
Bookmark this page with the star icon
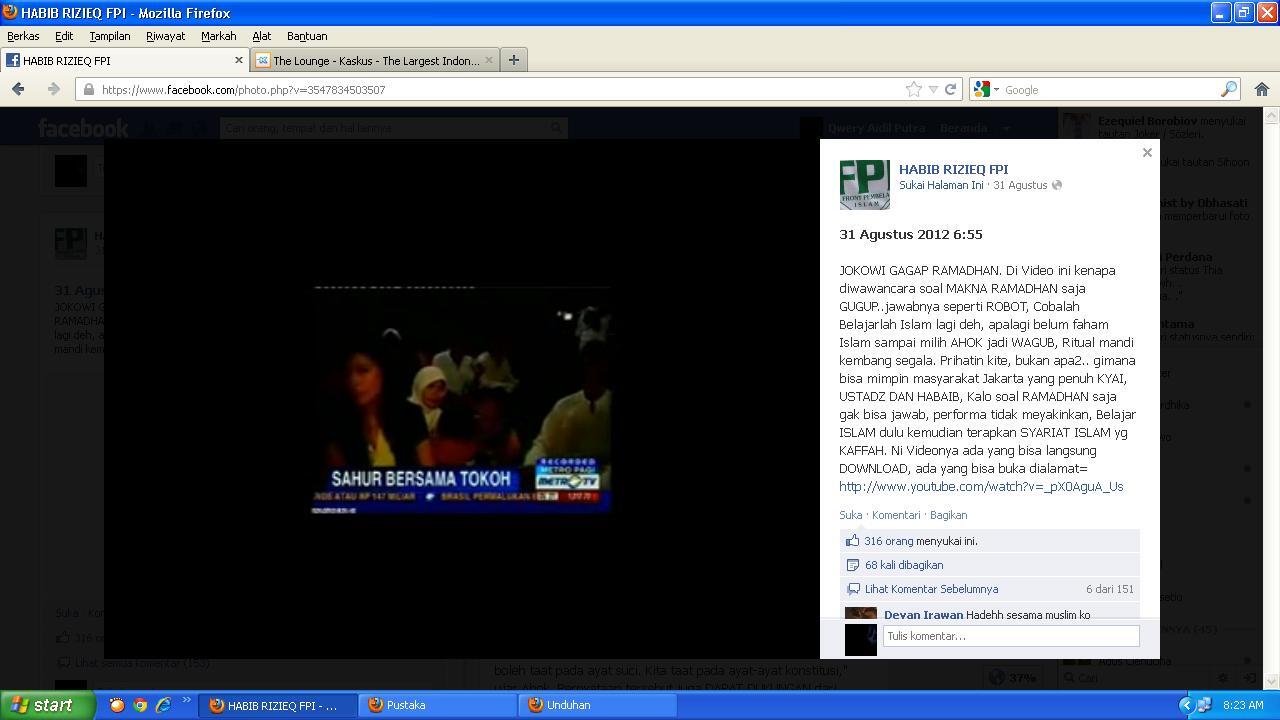point(913,89)
